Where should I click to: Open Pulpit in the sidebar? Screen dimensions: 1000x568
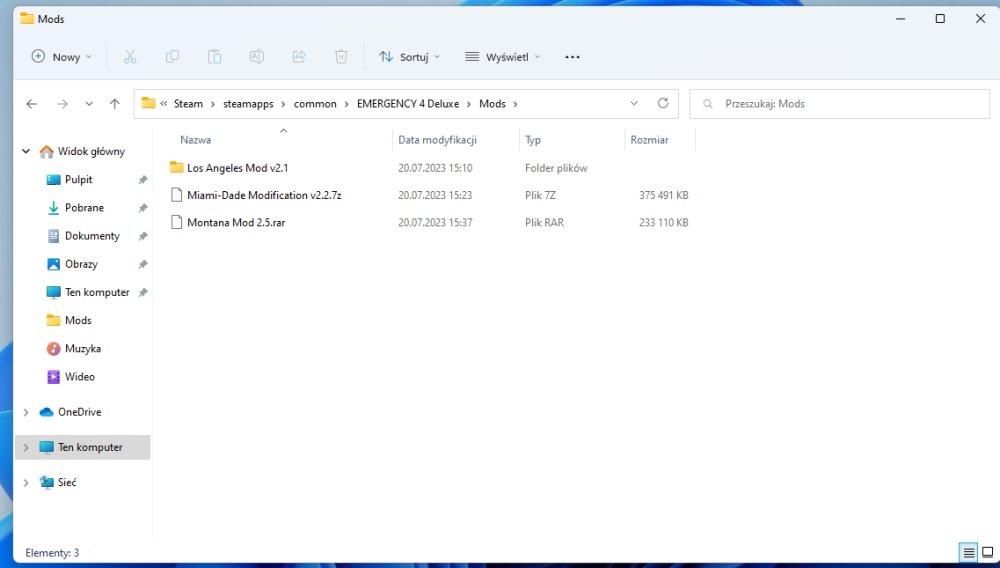point(78,180)
